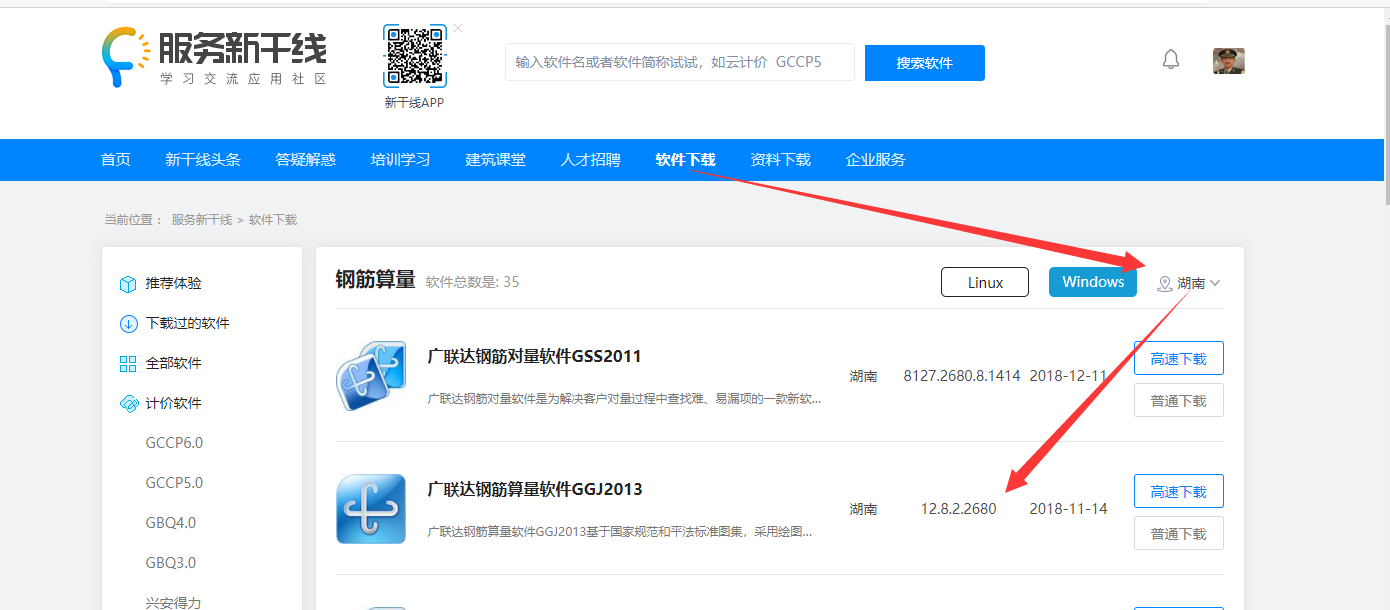Click the 钢筋算量 section heading

click(375, 281)
